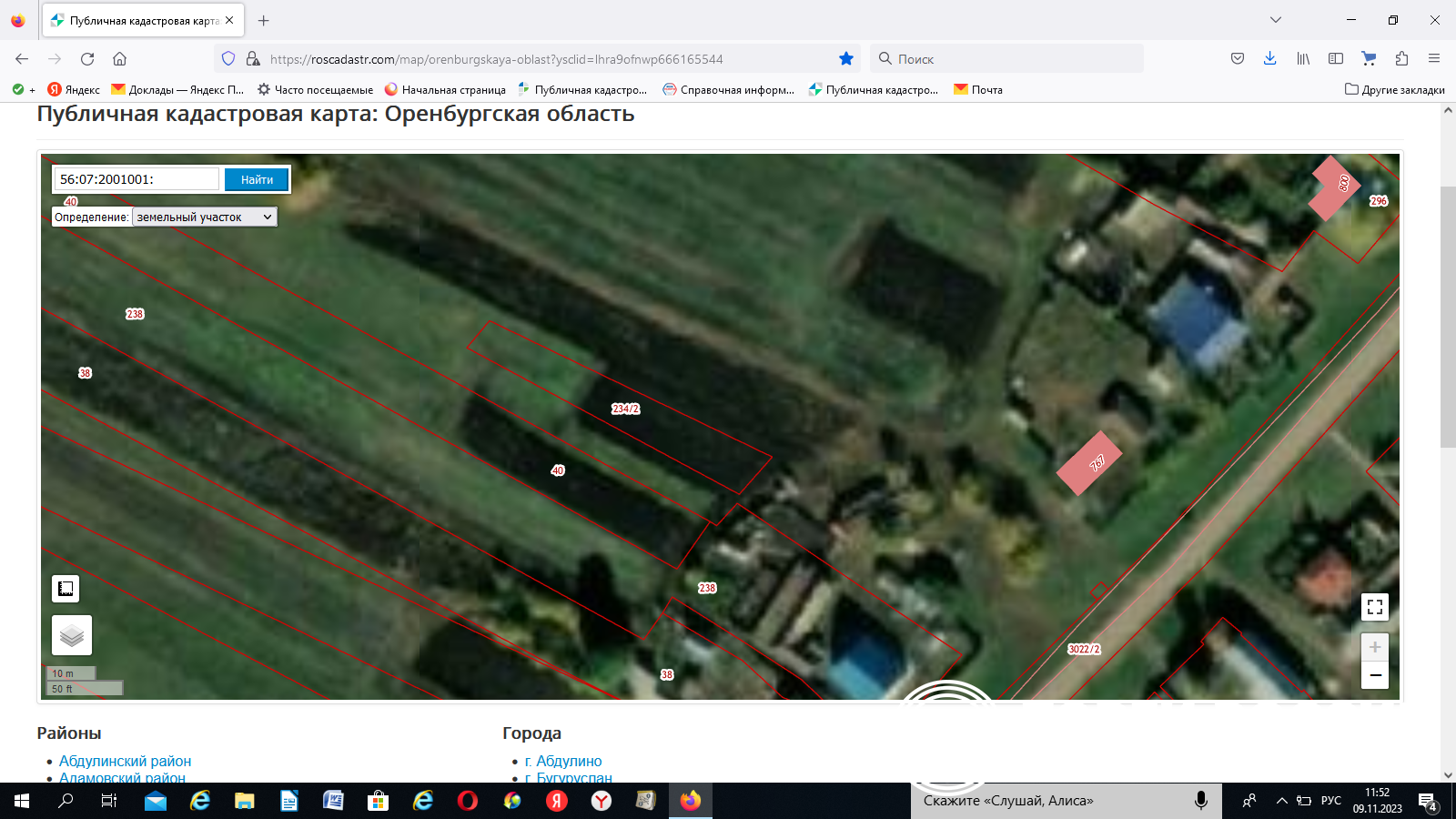The width and height of the screenshot is (1456, 819).
Task: Open Firefox downloads panel
Action: (1269, 59)
